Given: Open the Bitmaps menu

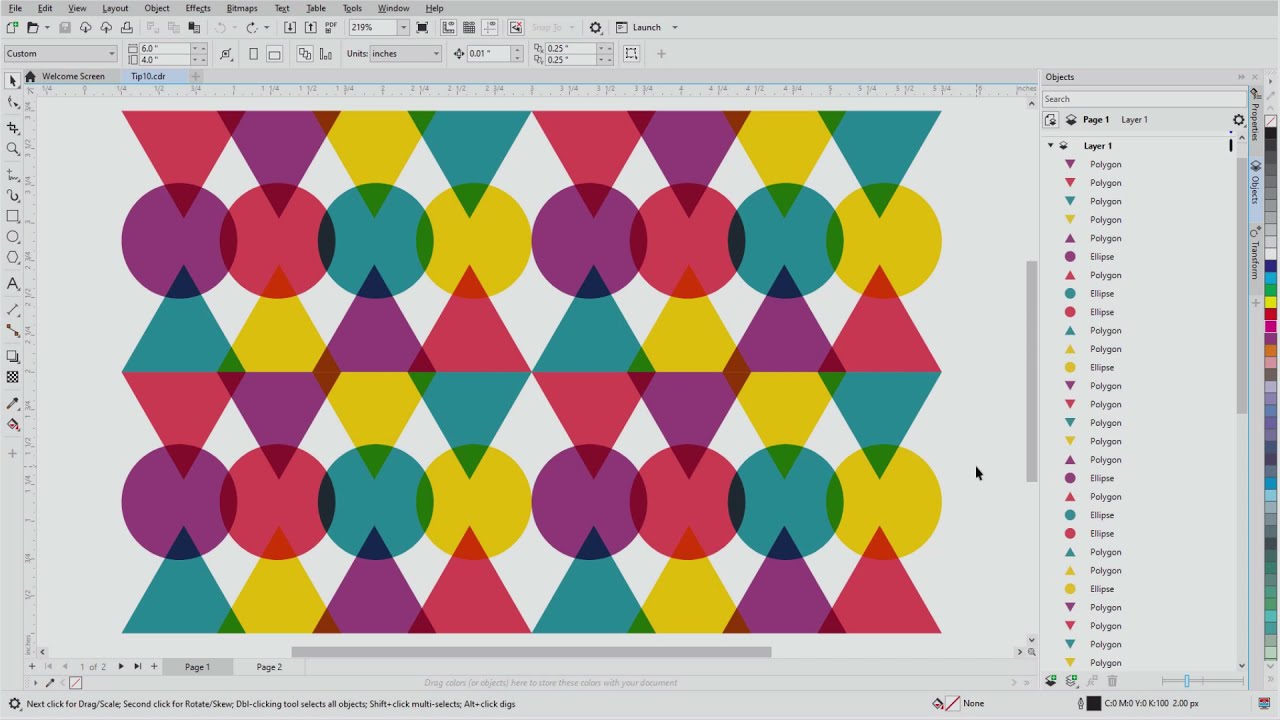Looking at the screenshot, I should point(242,8).
